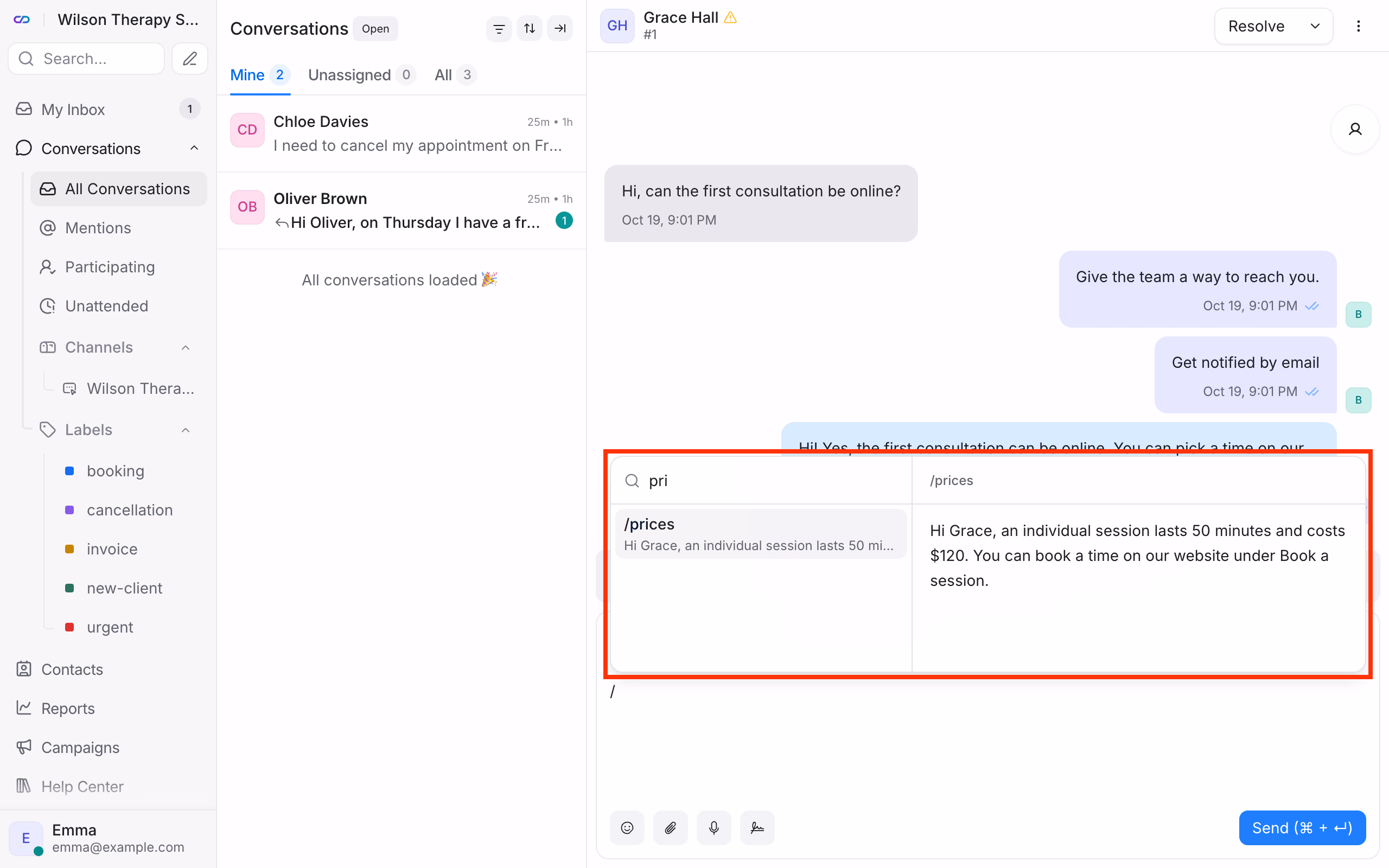This screenshot has height=868, width=1389.
Task: Open Campaigns from the sidebar
Action: coord(108,748)
